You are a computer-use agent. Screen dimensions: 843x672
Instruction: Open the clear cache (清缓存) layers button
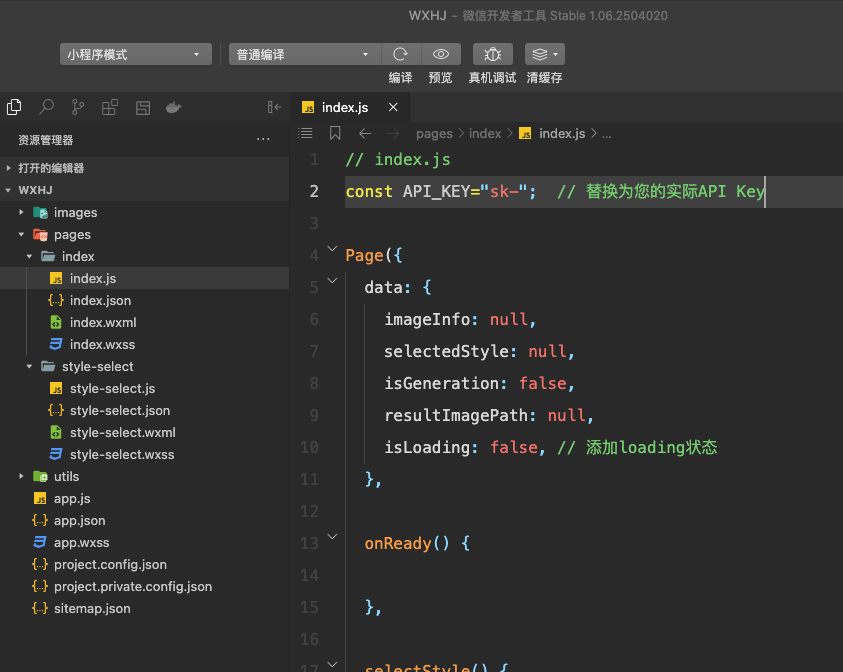click(545, 54)
